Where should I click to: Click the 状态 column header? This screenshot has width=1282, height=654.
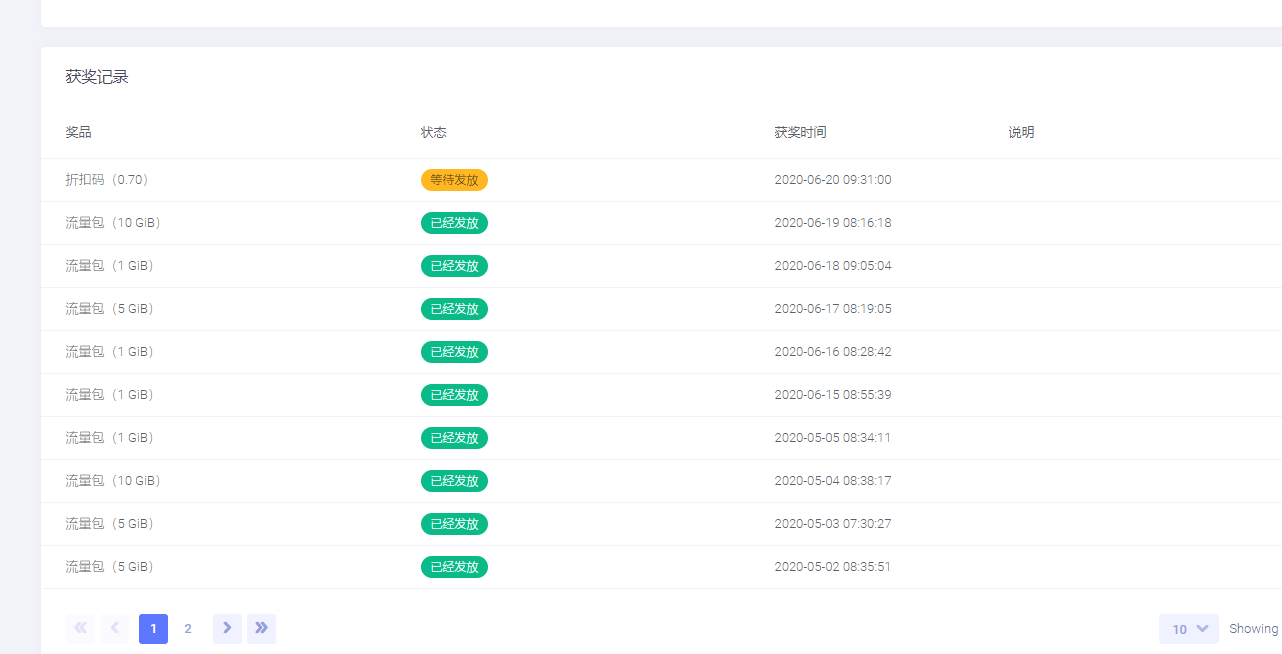[433, 132]
